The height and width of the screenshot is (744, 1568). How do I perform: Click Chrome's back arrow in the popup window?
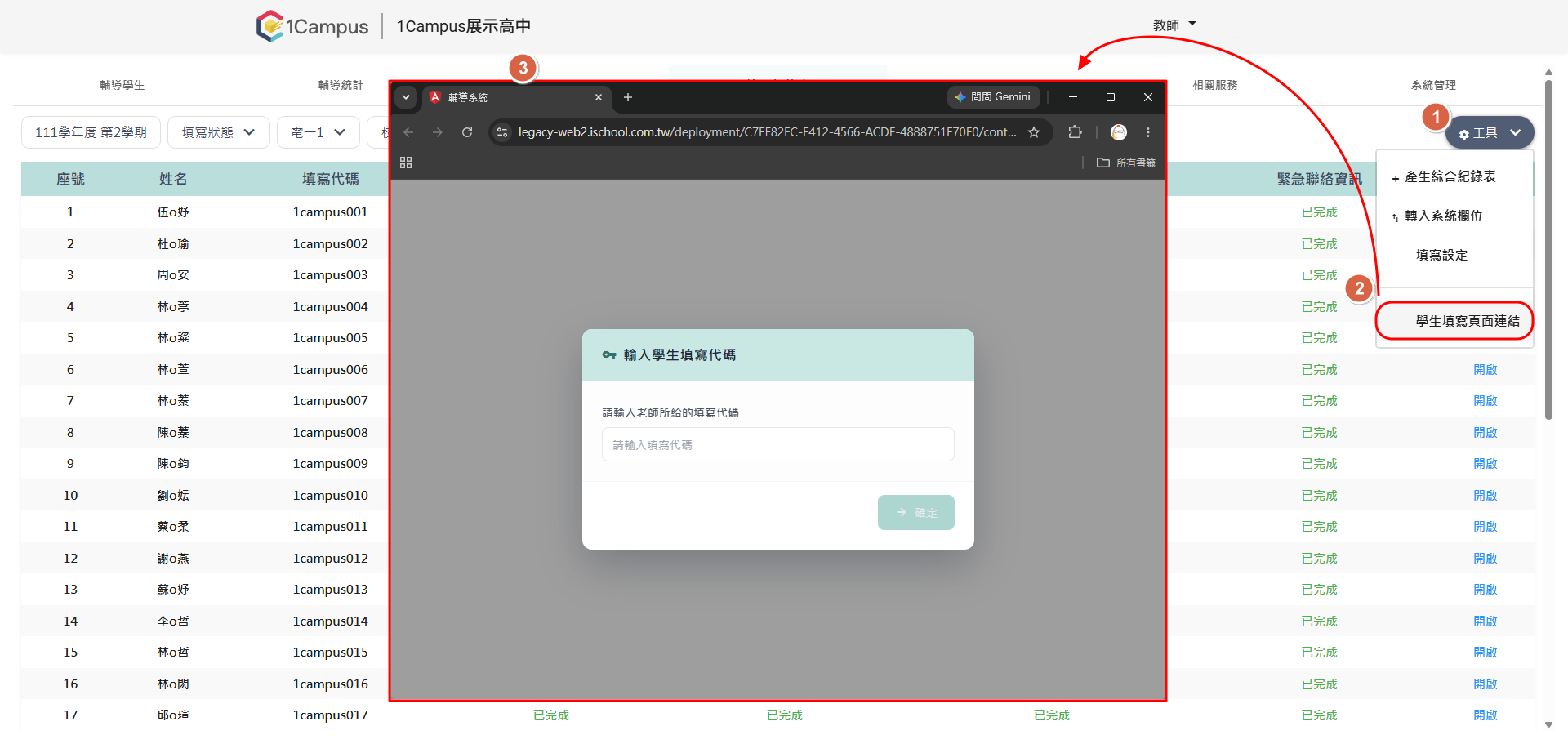[x=408, y=132]
